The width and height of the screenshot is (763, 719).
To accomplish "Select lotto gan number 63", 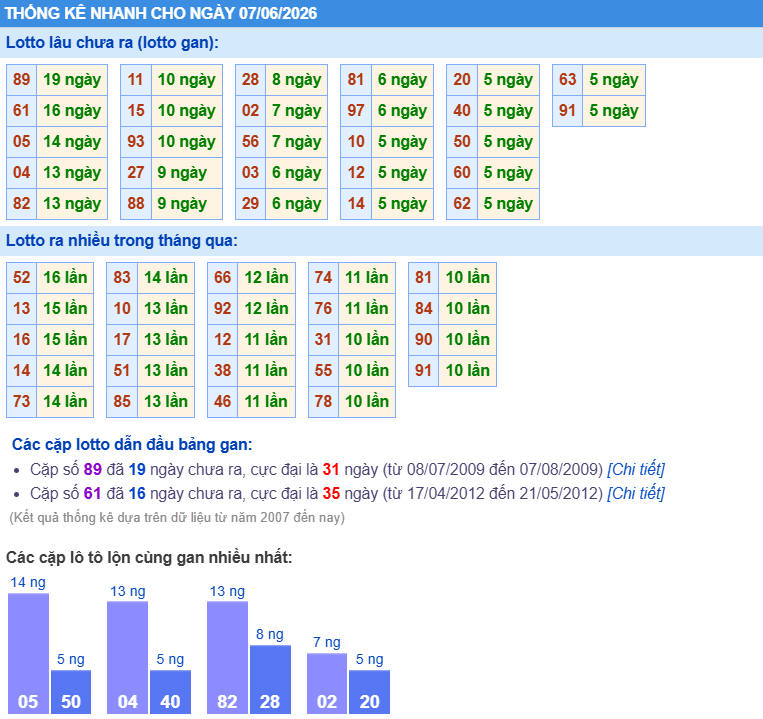I will pyautogui.click(x=568, y=79).
